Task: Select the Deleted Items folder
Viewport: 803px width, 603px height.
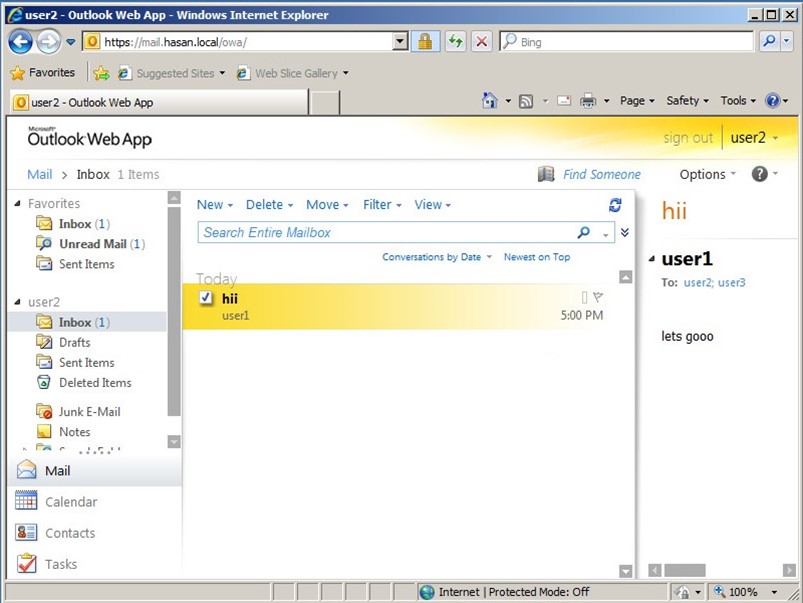Action: coord(94,383)
